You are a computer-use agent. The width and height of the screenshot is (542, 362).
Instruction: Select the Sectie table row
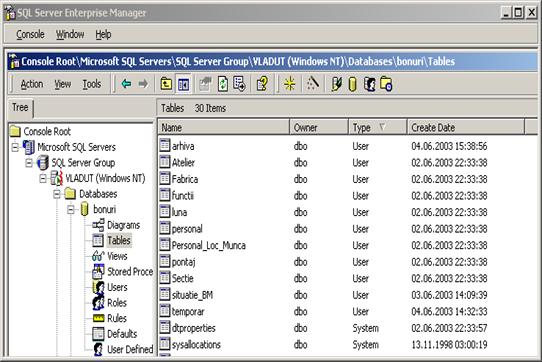[183, 278]
